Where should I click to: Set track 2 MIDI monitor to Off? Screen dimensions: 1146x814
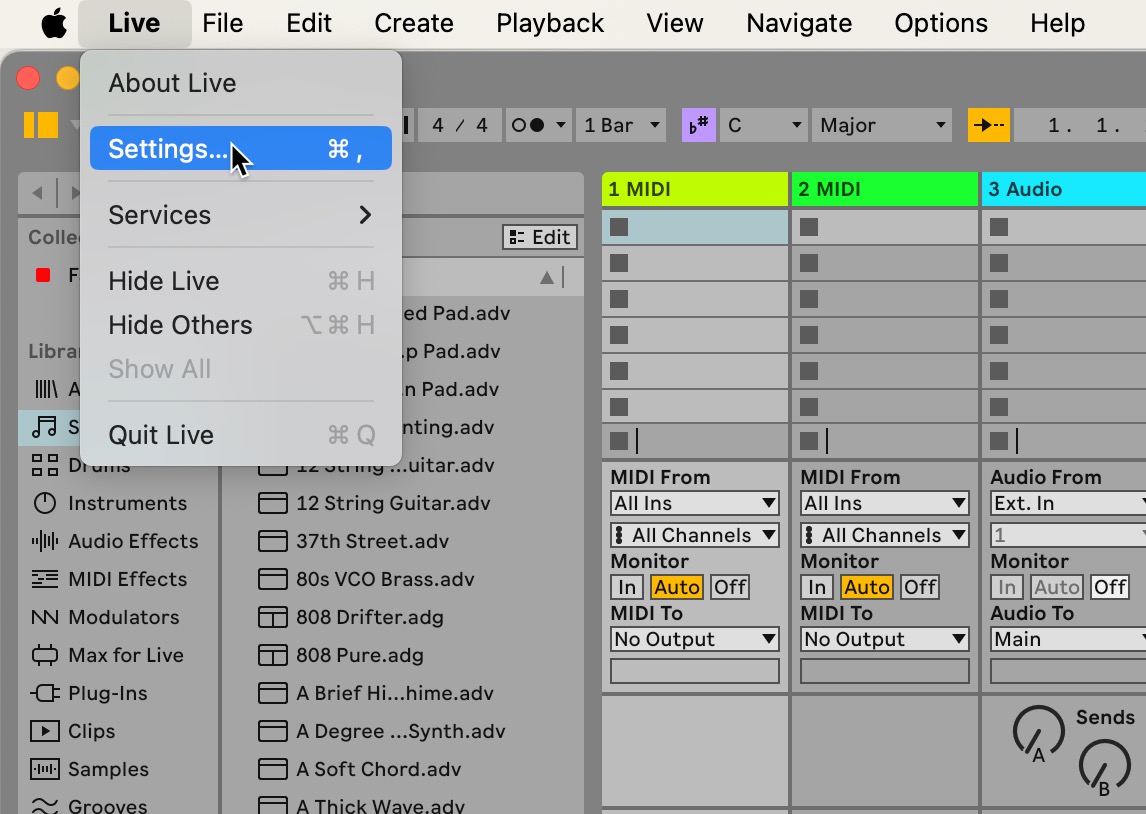920,587
